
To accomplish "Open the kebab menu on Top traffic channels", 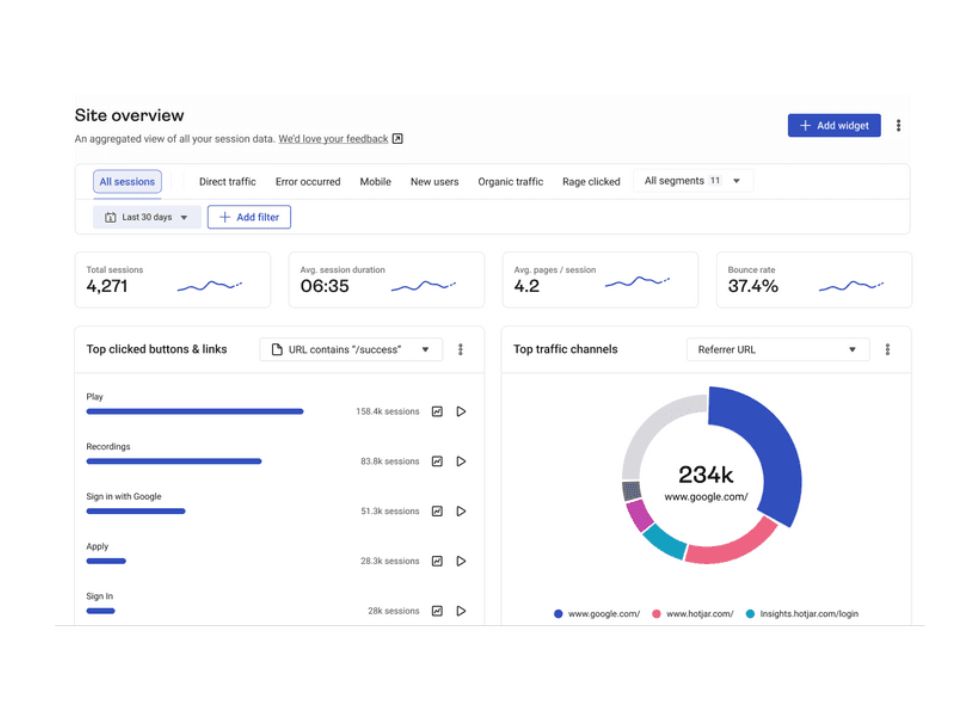I will (888, 349).
